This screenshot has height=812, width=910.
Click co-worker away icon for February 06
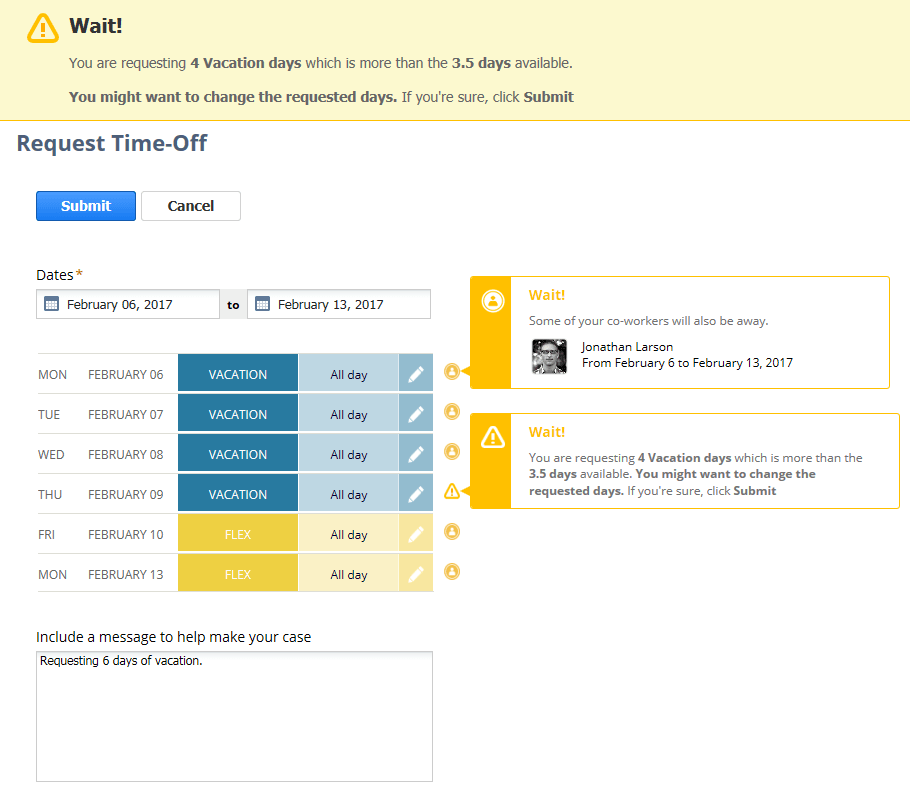(x=452, y=371)
